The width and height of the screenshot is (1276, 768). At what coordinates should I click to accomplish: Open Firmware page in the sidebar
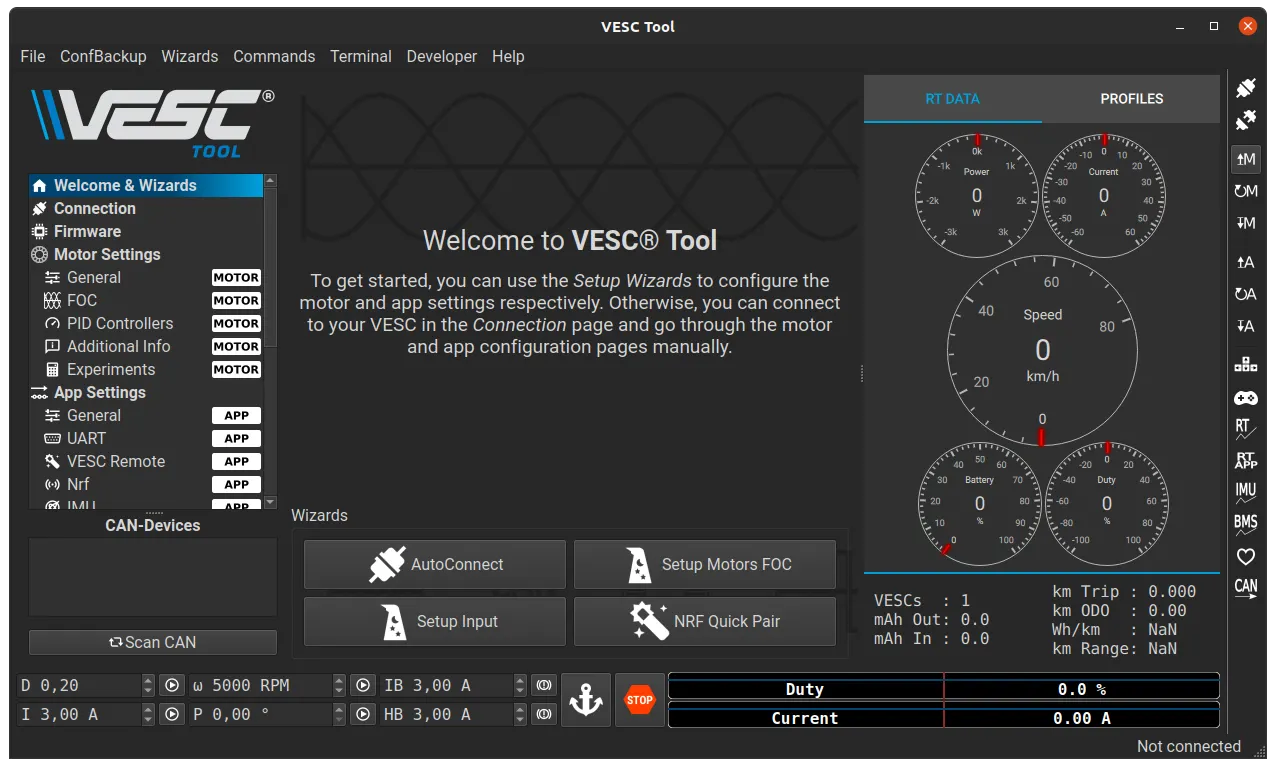pos(146,231)
